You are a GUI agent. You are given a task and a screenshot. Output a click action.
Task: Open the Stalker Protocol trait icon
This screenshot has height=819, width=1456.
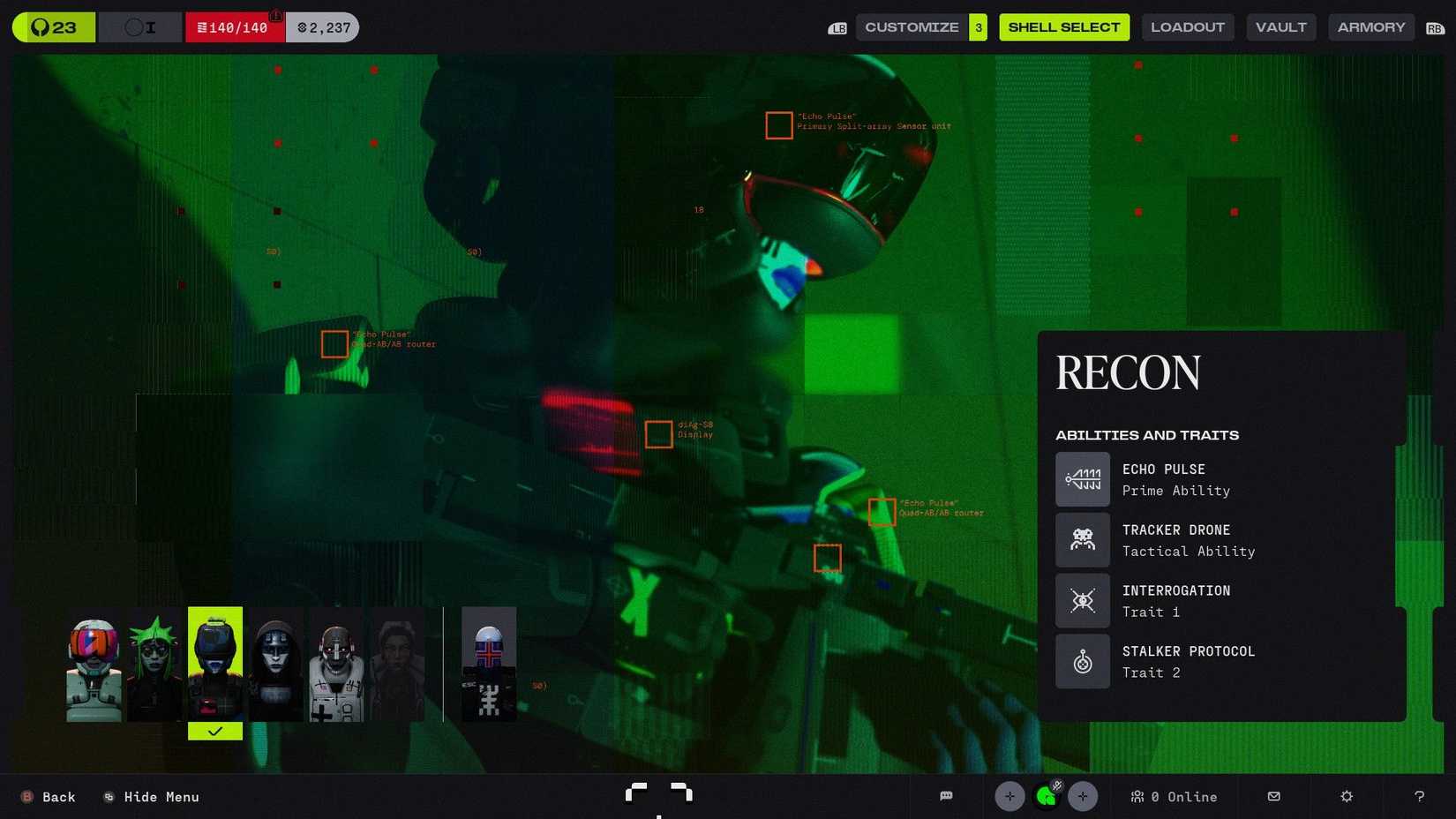click(x=1082, y=662)
